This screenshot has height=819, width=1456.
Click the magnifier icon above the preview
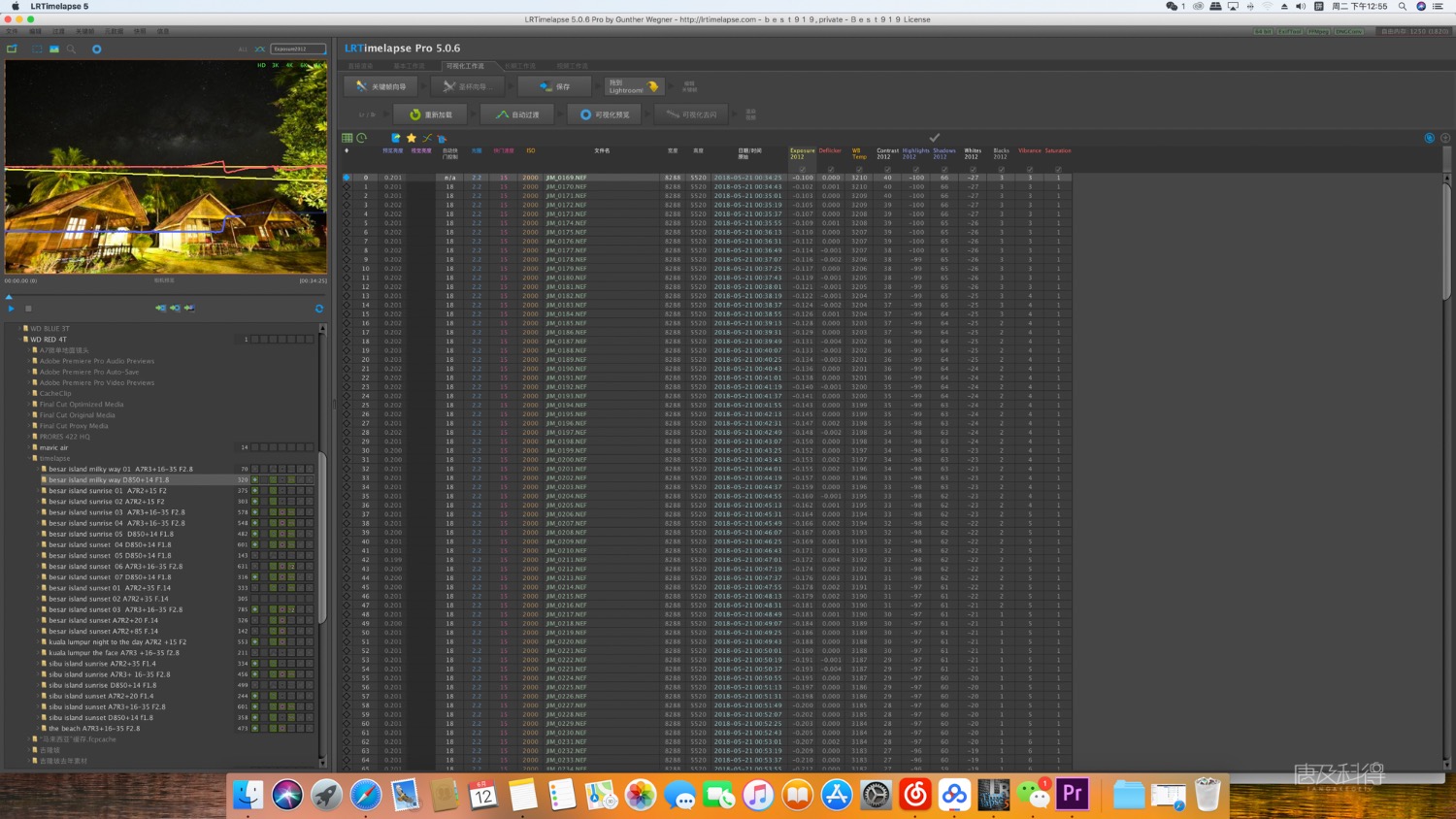(71, 49)
